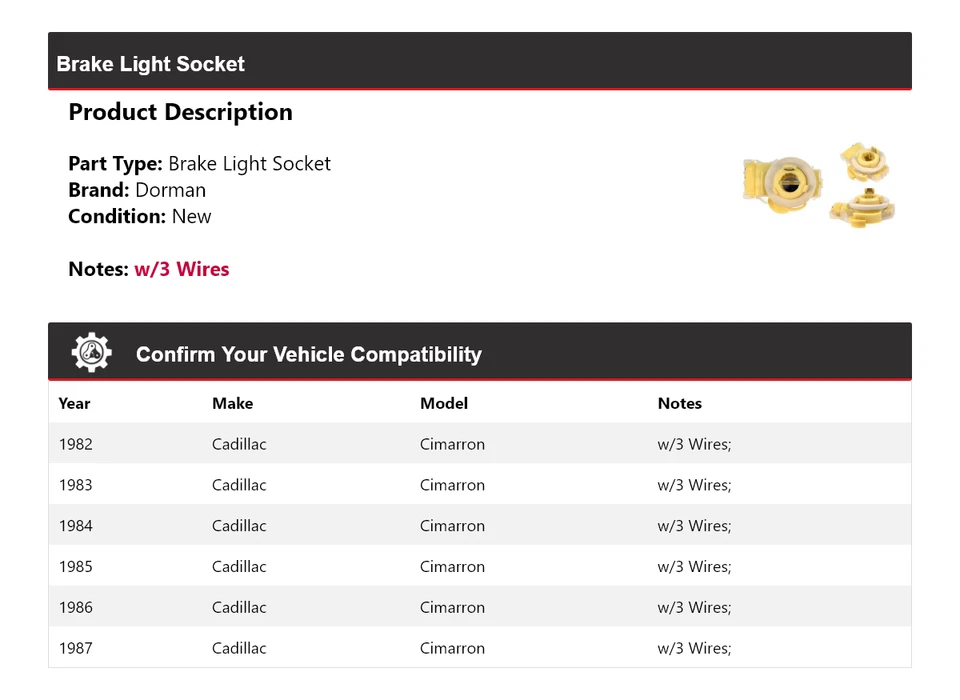Click Cadillac in the 1984 row
The image size is (960, 700).
[239, 526]
